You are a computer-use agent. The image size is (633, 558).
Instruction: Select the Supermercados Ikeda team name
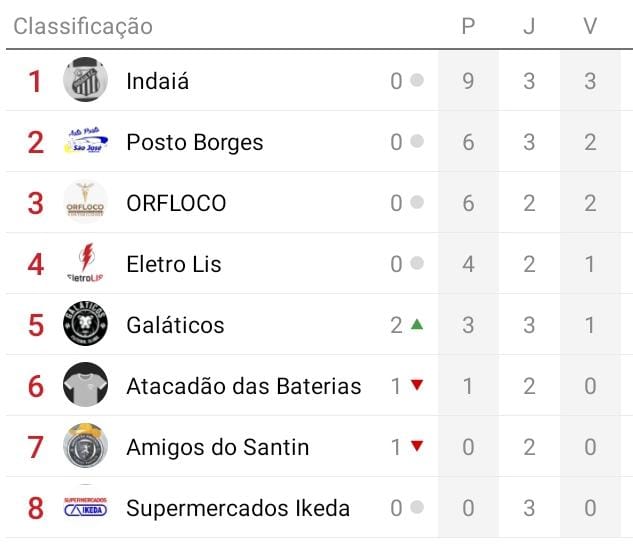[237, 509]
